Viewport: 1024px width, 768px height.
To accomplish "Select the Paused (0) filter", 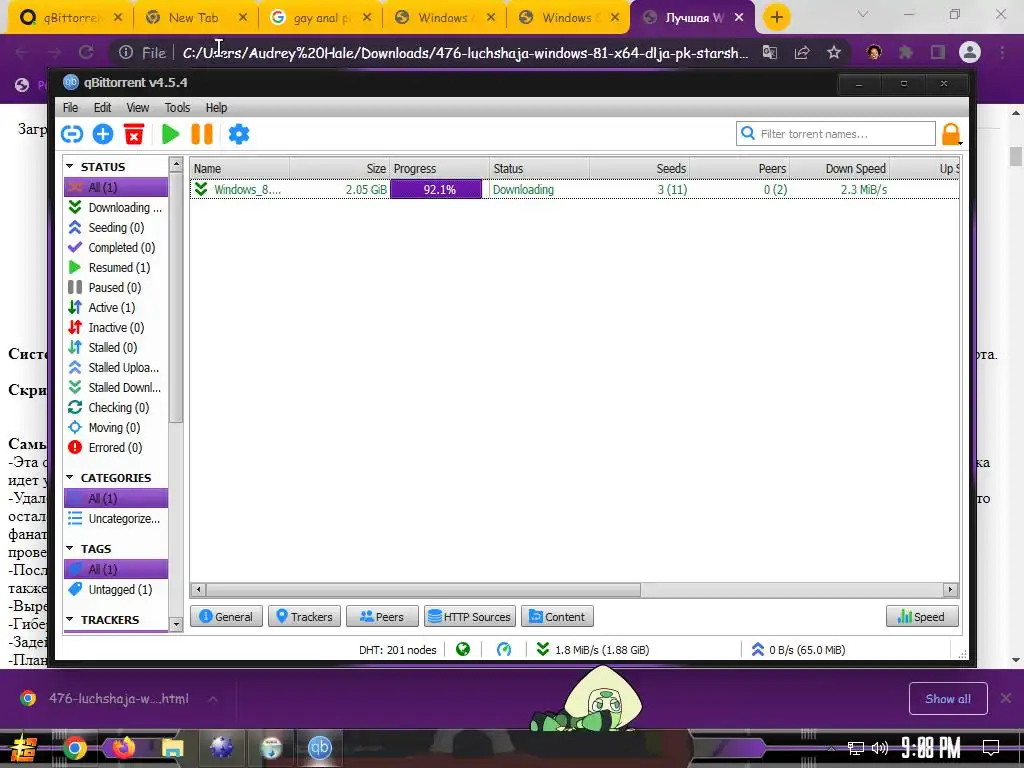I will 116,287.
